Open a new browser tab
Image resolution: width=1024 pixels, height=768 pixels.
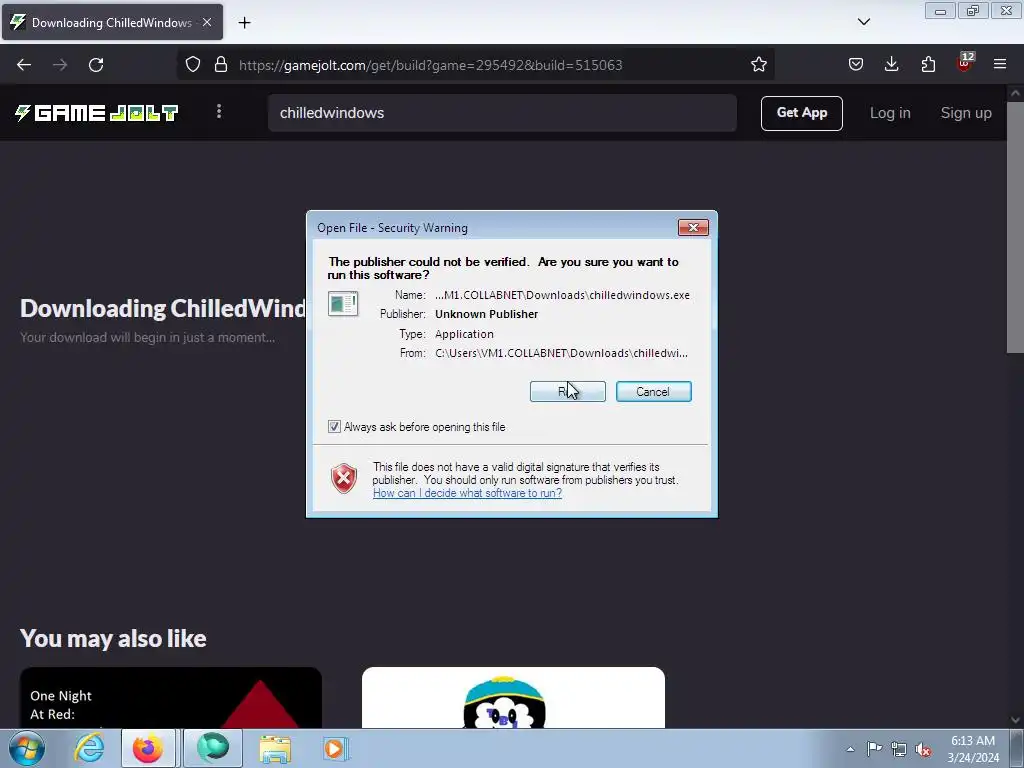[244, 23]
